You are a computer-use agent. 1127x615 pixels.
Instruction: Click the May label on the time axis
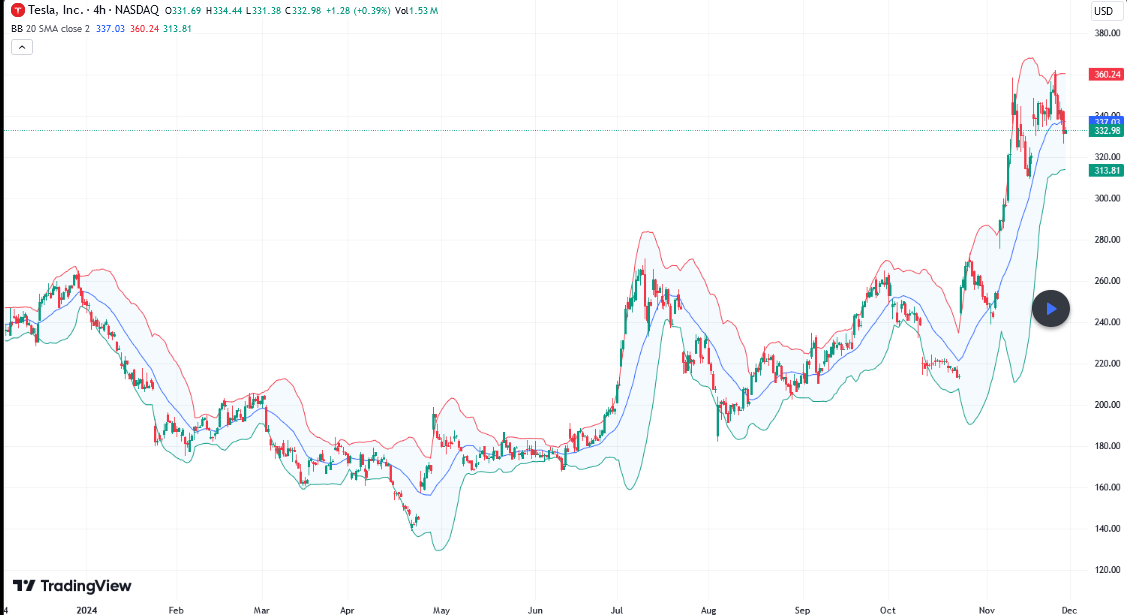[441, 610]
